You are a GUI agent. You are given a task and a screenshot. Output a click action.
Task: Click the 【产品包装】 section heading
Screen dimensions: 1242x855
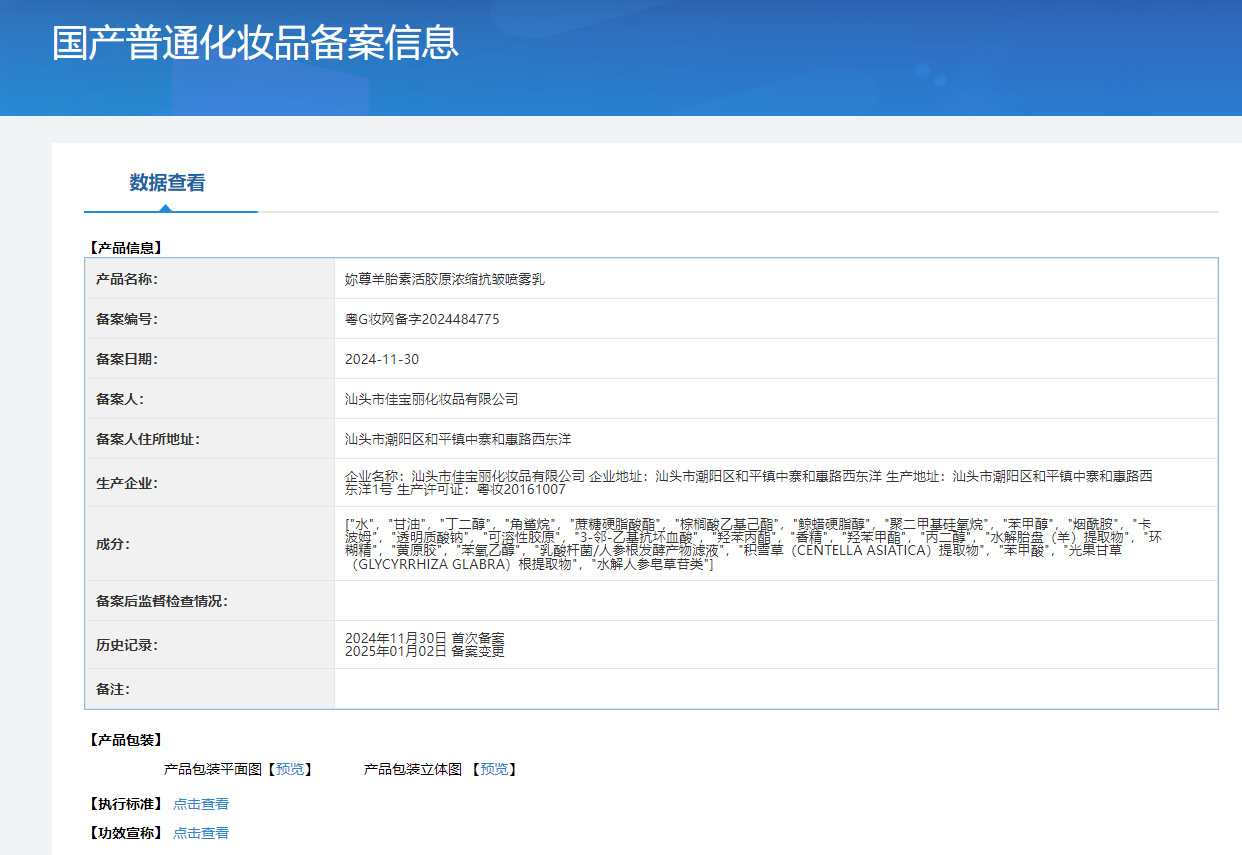coord(126,740)
